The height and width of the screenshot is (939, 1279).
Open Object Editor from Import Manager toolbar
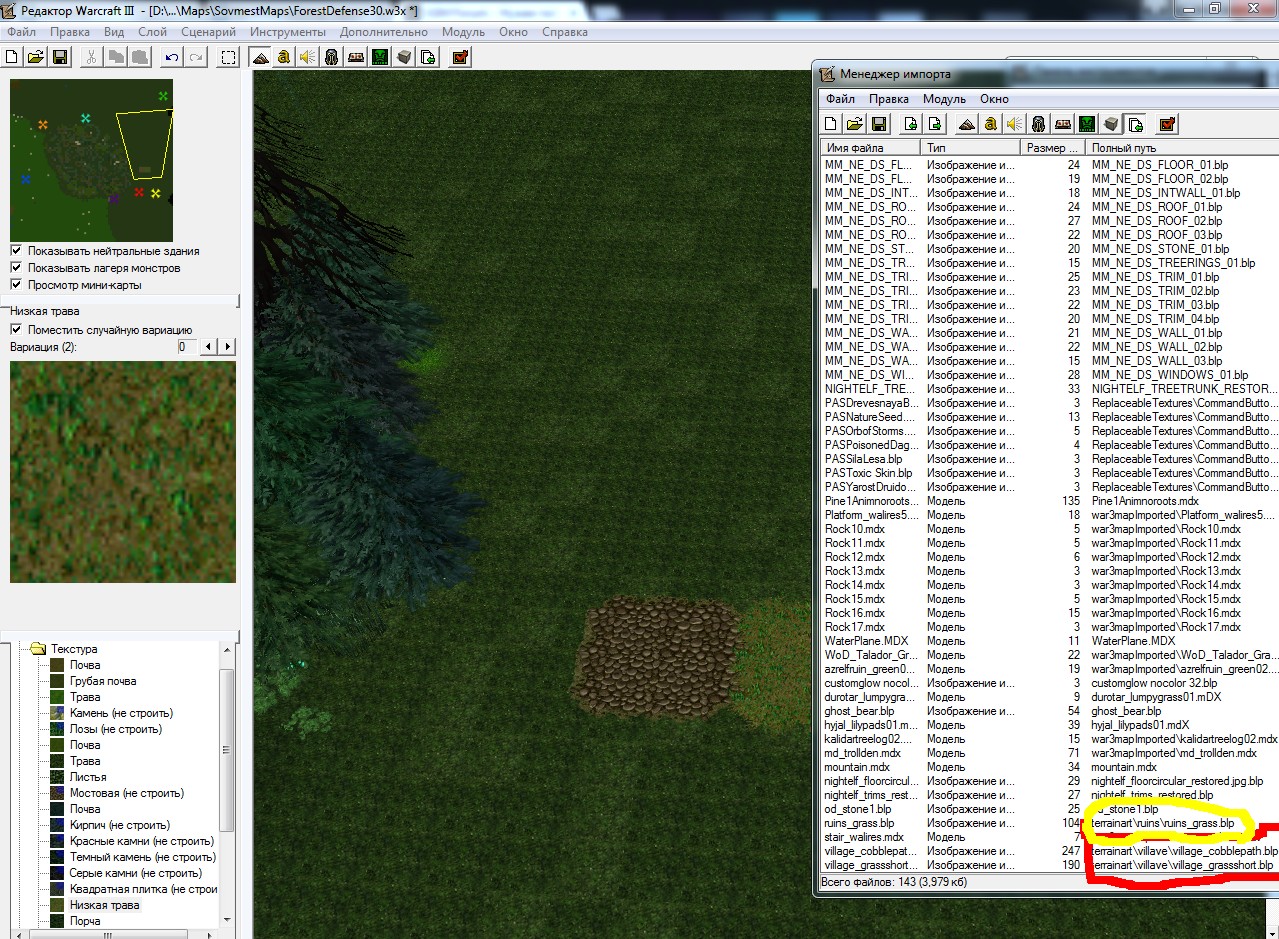tap(1038, 124)
